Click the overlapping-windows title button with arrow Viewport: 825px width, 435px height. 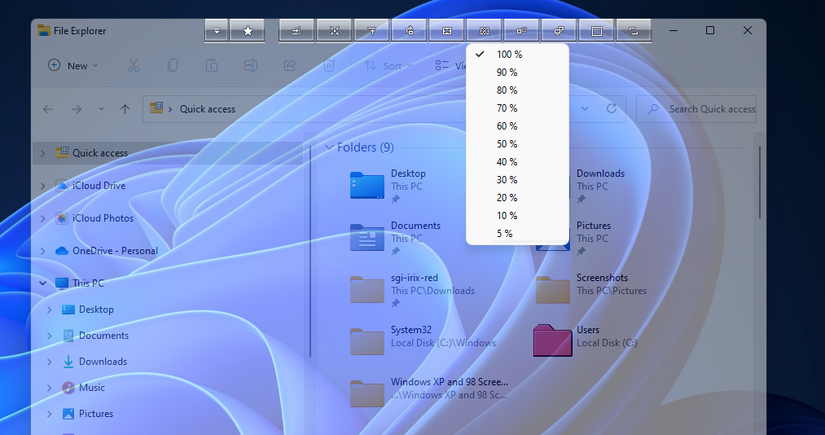point(559,31)
